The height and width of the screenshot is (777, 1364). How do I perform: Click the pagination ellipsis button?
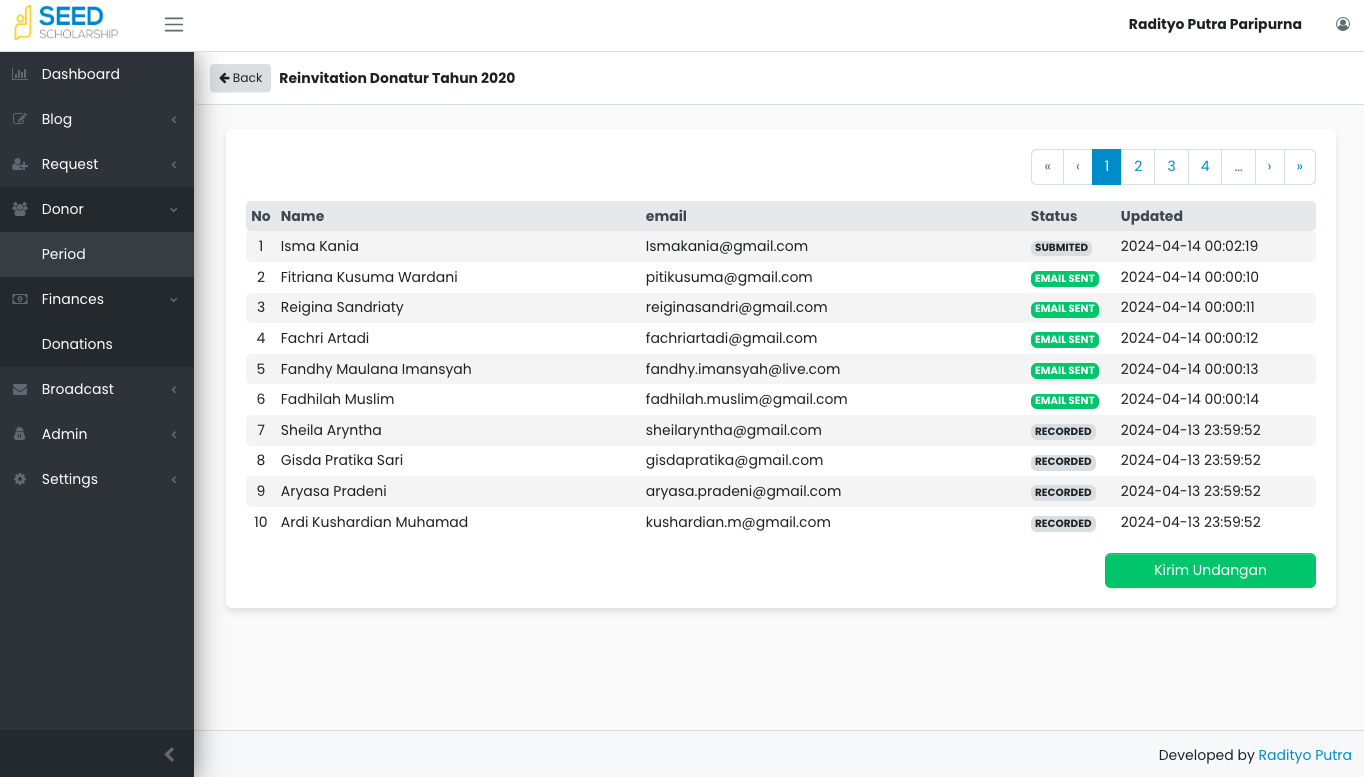[1238, 167]
